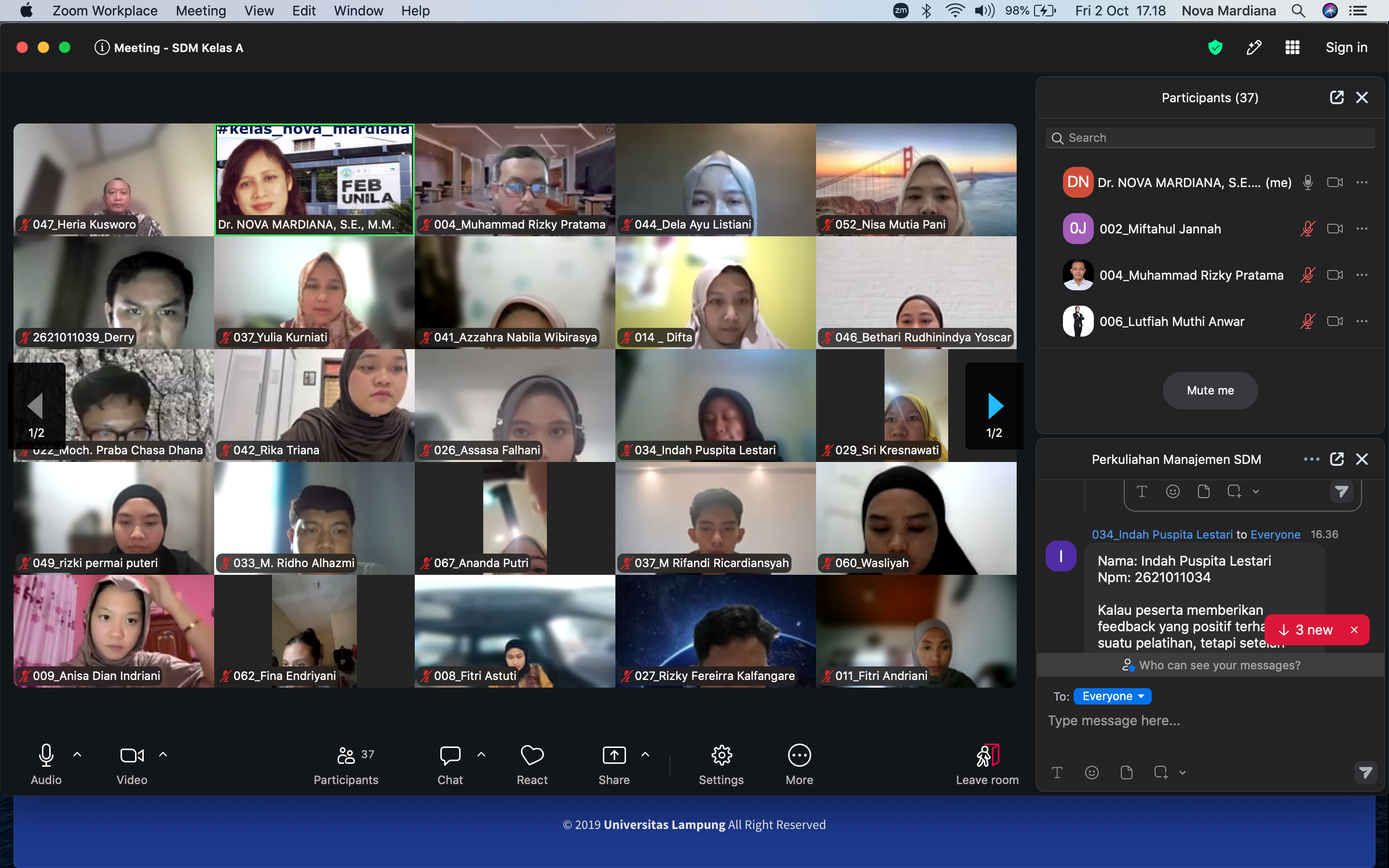Pop out the Participants panel
This screenshot has height=868, width=1389.
pyautogui.click(x=1336, y=97)
